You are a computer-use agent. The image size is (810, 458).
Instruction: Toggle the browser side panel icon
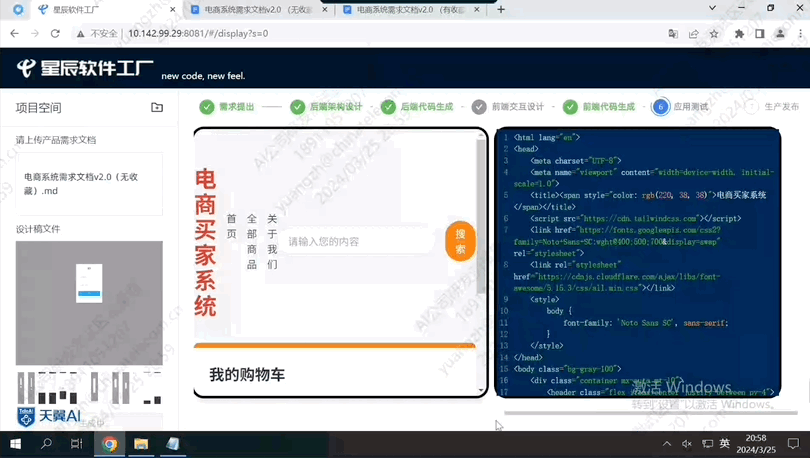tap(759, 34)
